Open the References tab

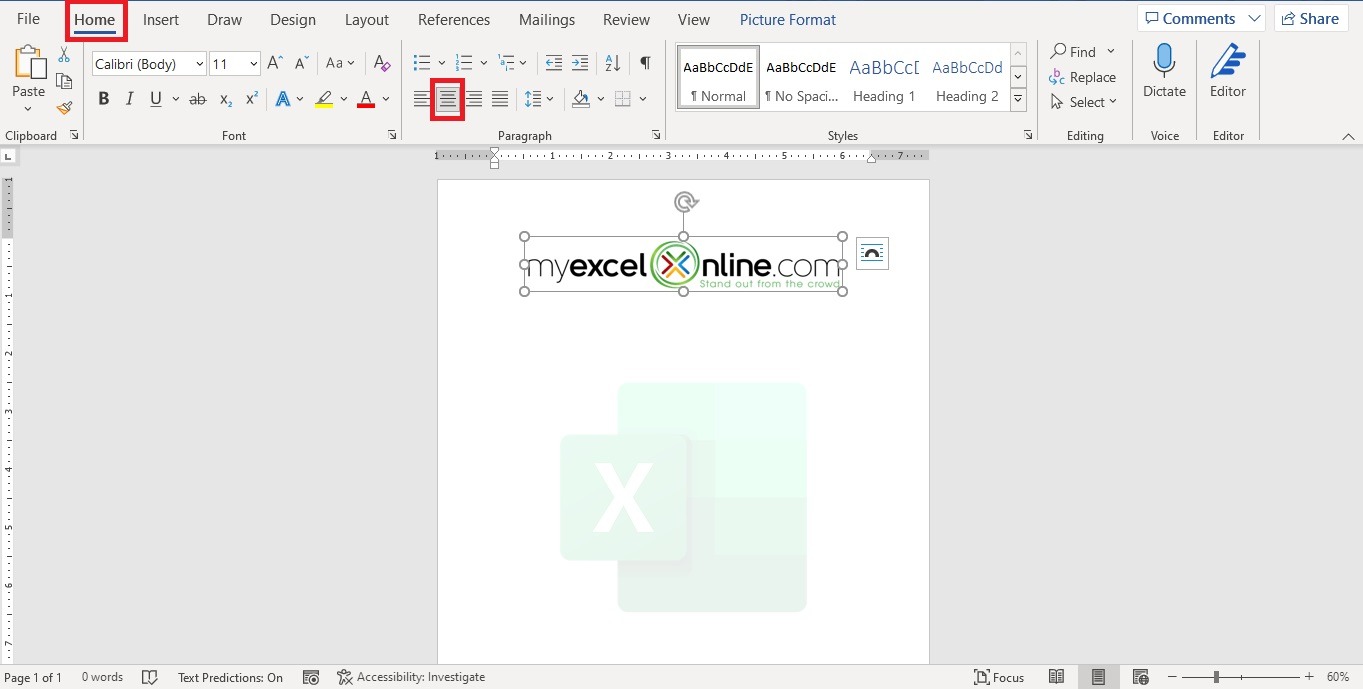click(453, 19)
